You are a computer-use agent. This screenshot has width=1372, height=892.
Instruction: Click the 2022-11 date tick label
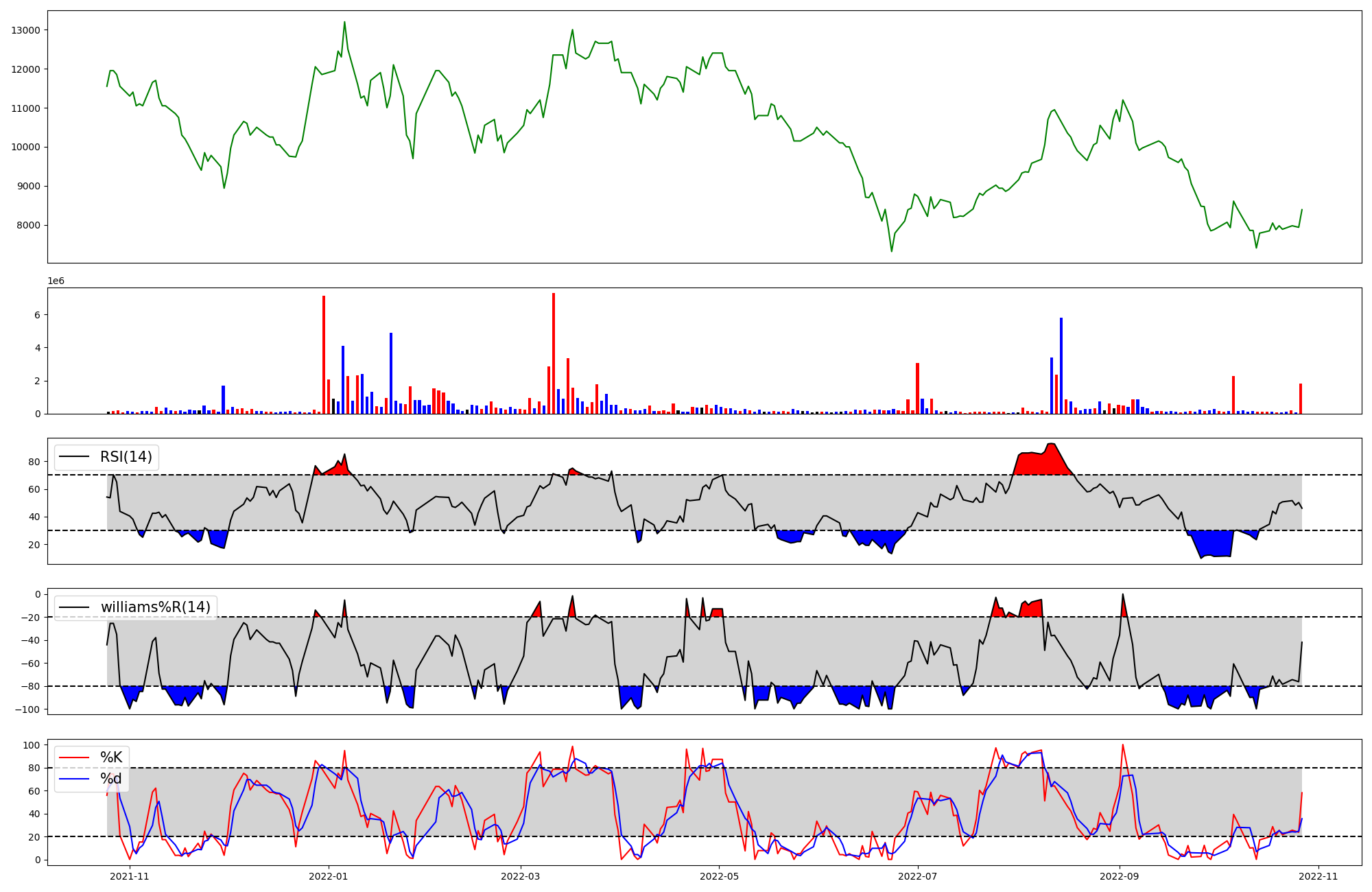click(x=1318, y=876)
